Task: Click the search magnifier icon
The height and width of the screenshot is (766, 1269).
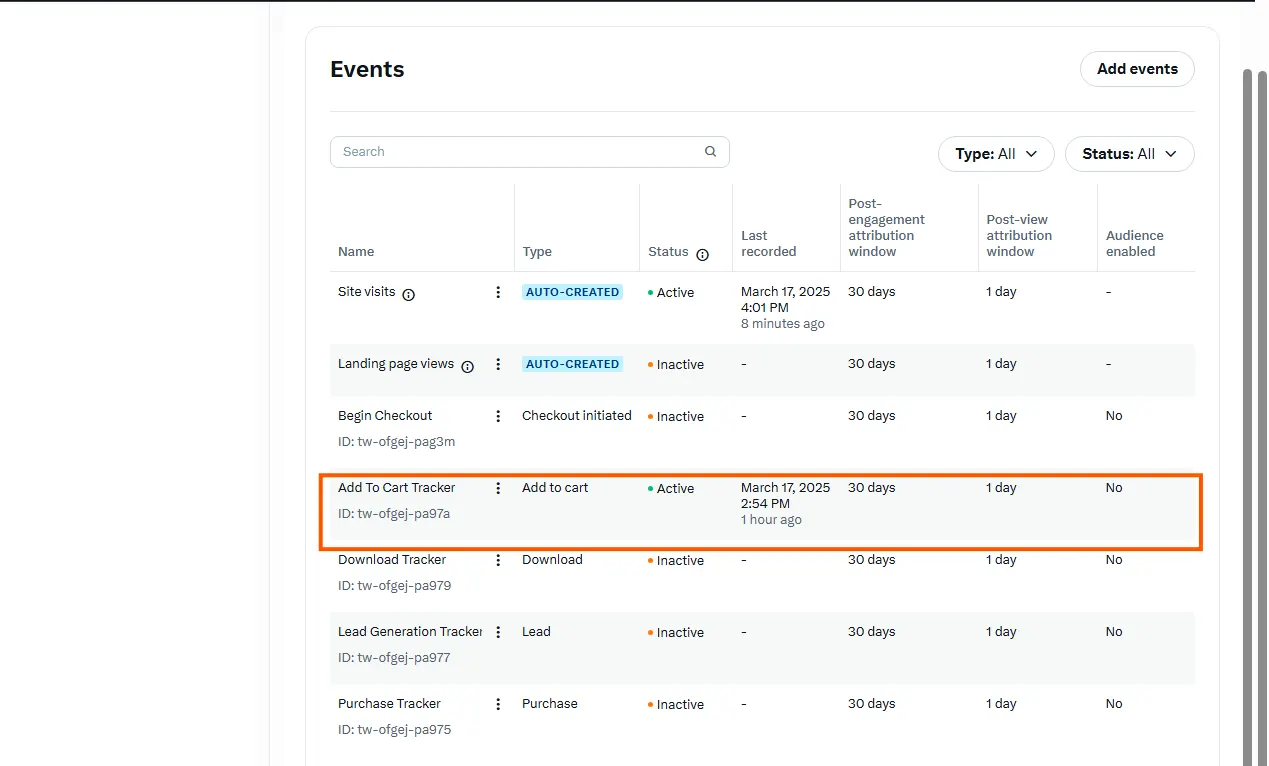Action: pos(710,152)
